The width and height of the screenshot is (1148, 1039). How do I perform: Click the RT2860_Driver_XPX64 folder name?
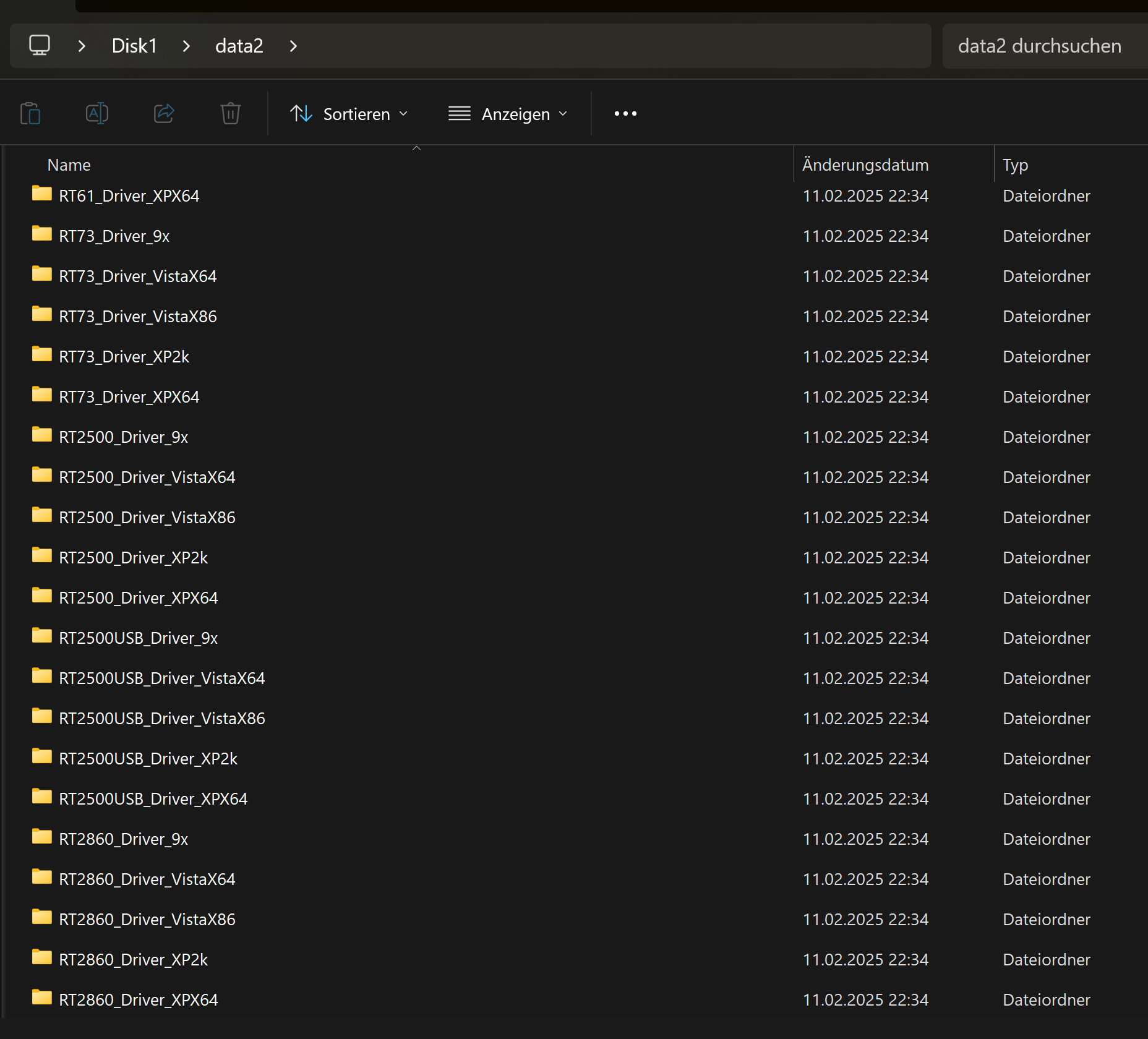tap(139, 1000)
